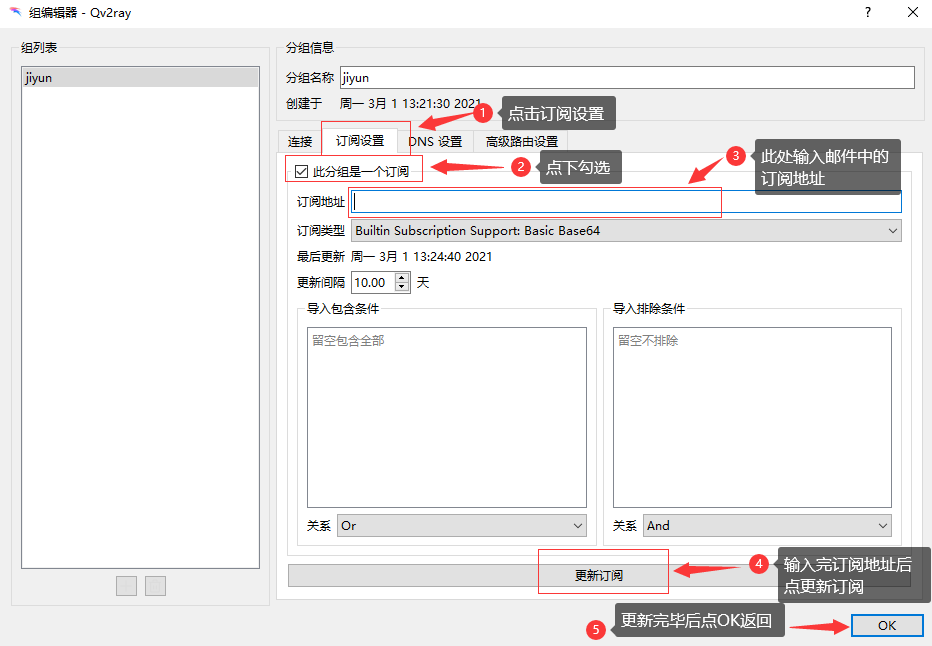Click the 导入包含条件 text area
Screen dimensions: 932x646
point(447,417)
